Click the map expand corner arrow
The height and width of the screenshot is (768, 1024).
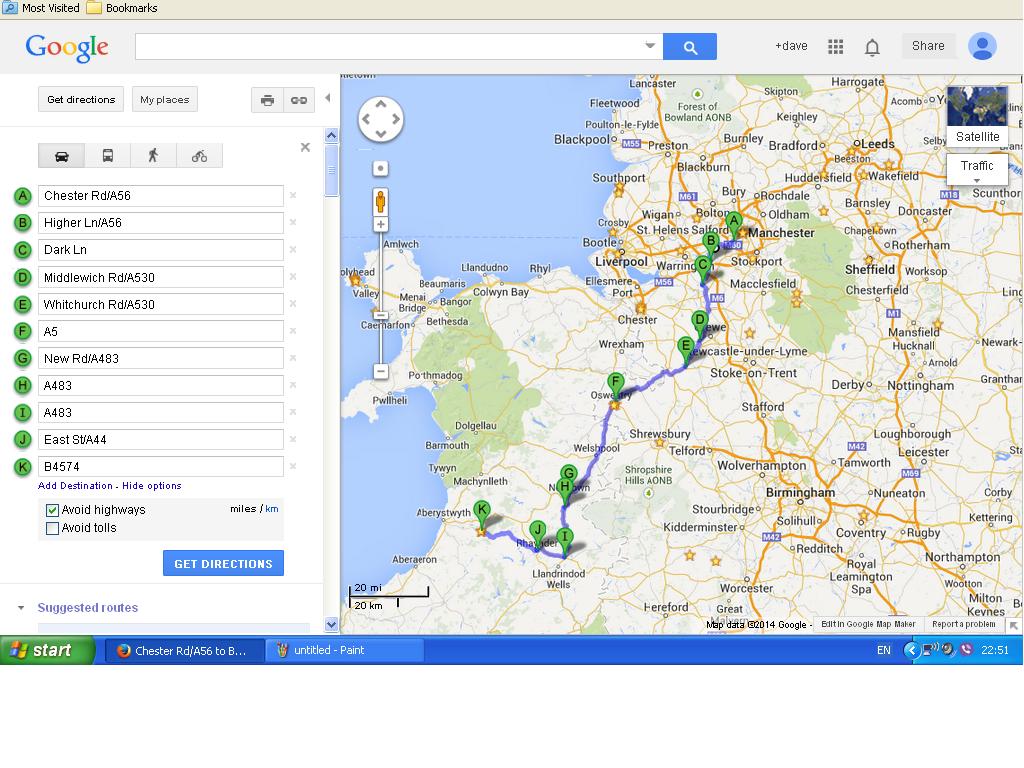[1014, 626]
